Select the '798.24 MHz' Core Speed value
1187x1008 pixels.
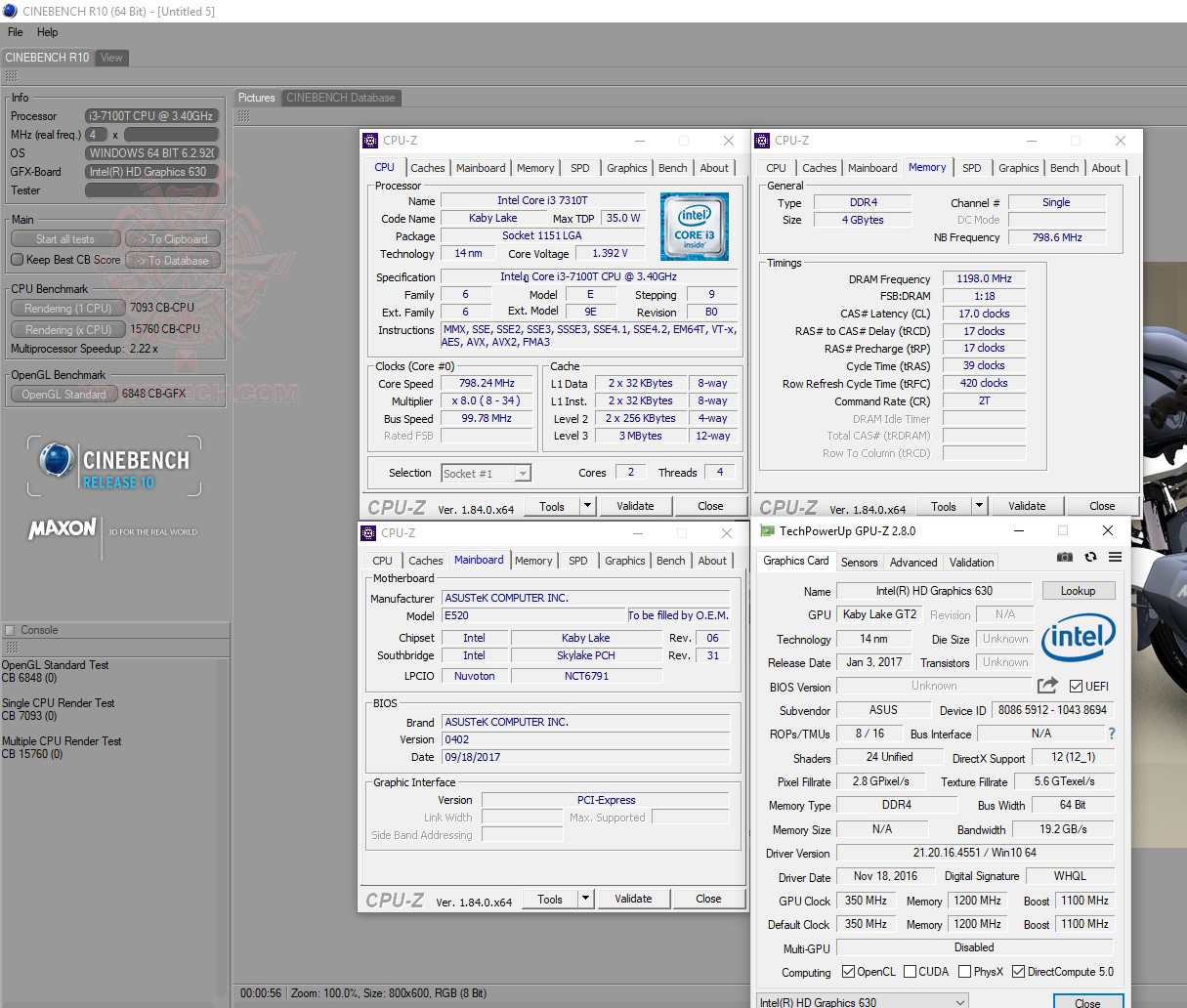pyautogui.click(x=487, y=383)
